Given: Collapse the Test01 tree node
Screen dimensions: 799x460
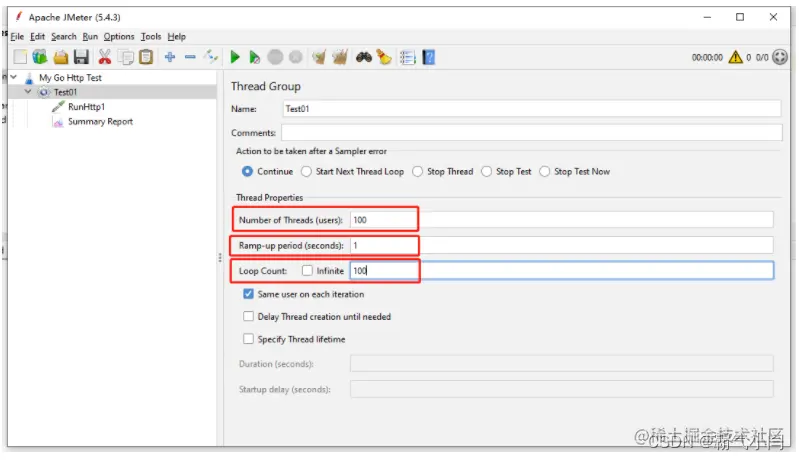Looking at the screenshot, I should pos(28,92).
